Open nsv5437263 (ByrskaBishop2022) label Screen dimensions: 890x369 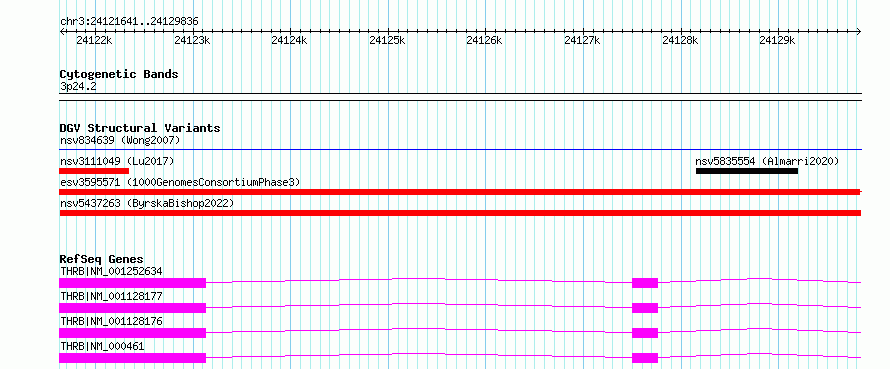147,203
